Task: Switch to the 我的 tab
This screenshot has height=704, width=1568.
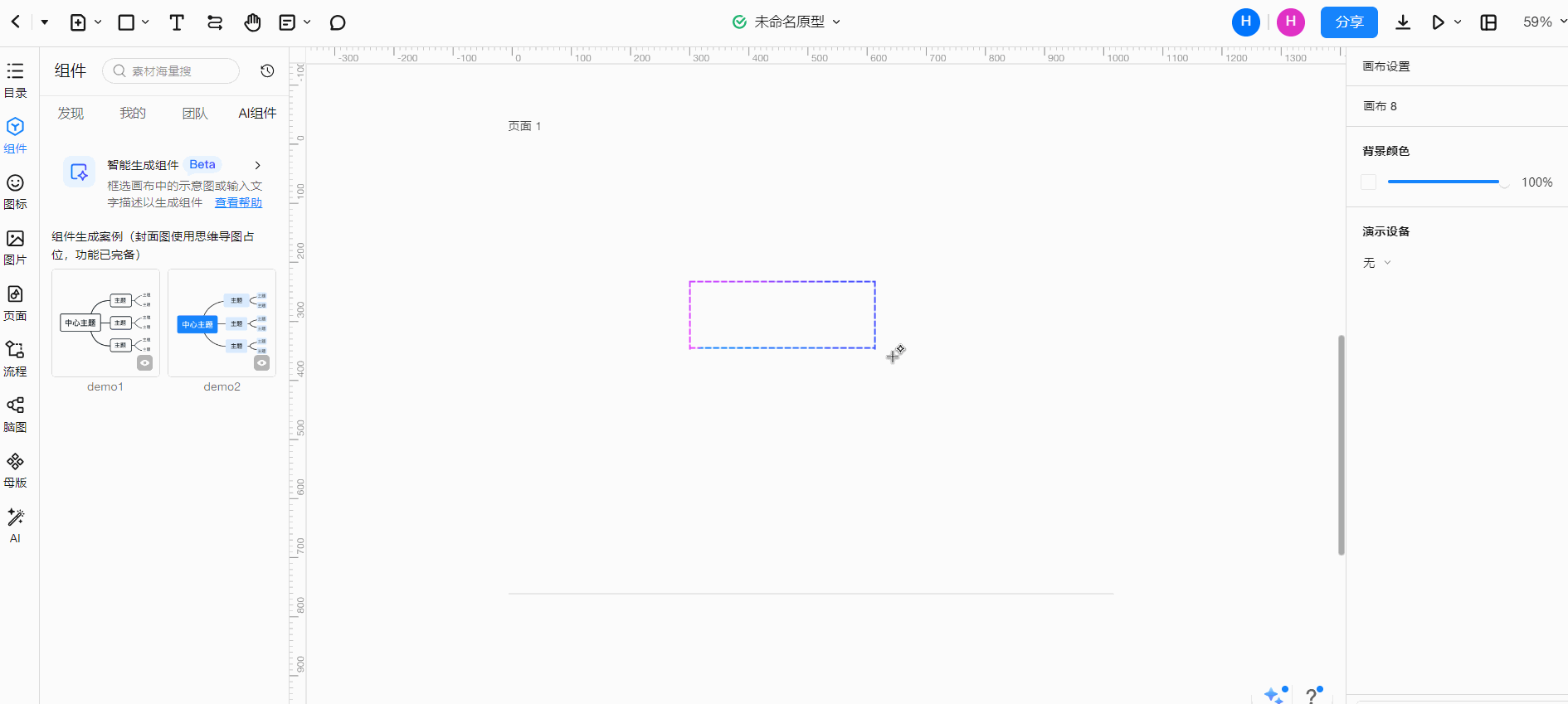Action: click(x=133, y=114)
